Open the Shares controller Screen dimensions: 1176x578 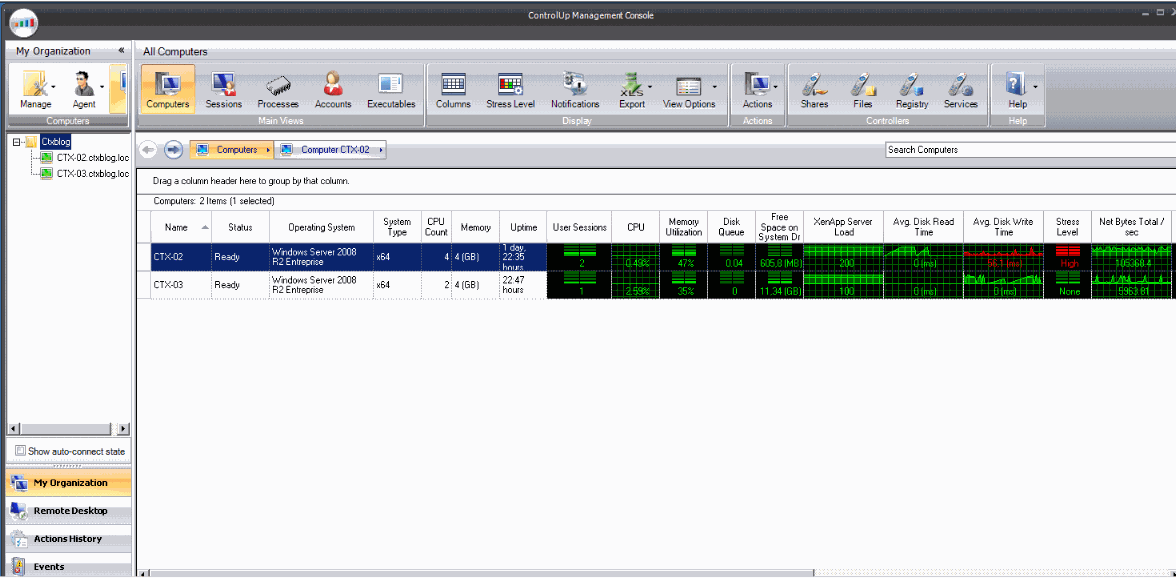click(814, 89)
